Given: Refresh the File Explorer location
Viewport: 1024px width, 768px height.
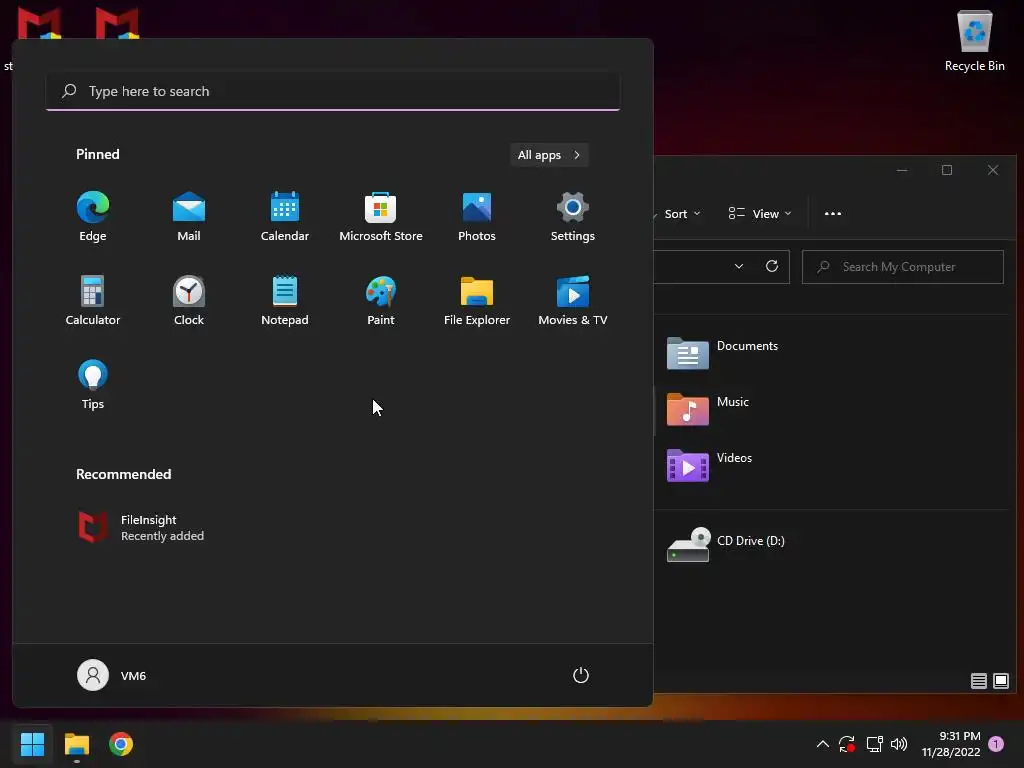Looking at the screenshot, I should coord(772,266).
